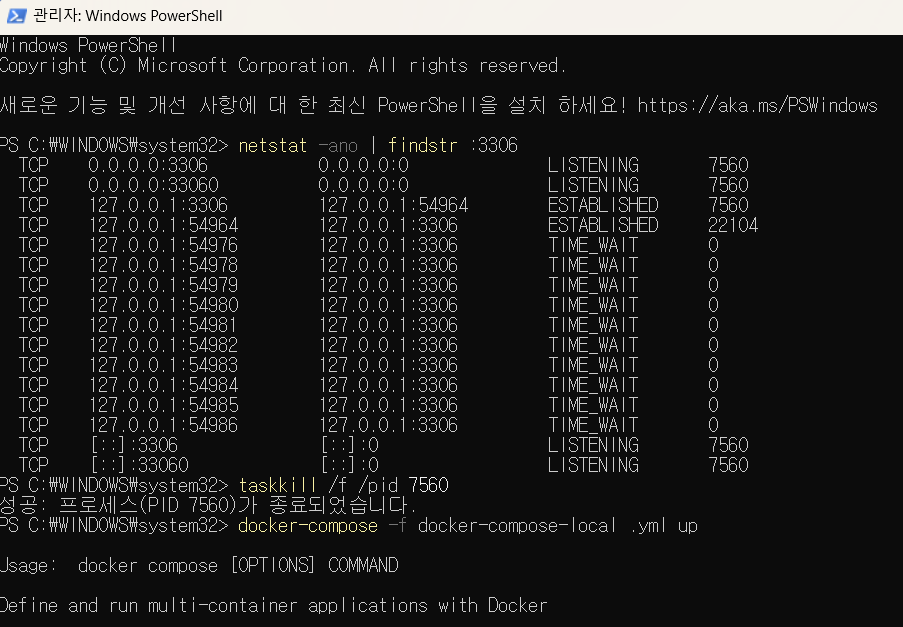903x627 pixels.
Task: Click the 'Define and run multi-container applications' line
Action: 274,606
